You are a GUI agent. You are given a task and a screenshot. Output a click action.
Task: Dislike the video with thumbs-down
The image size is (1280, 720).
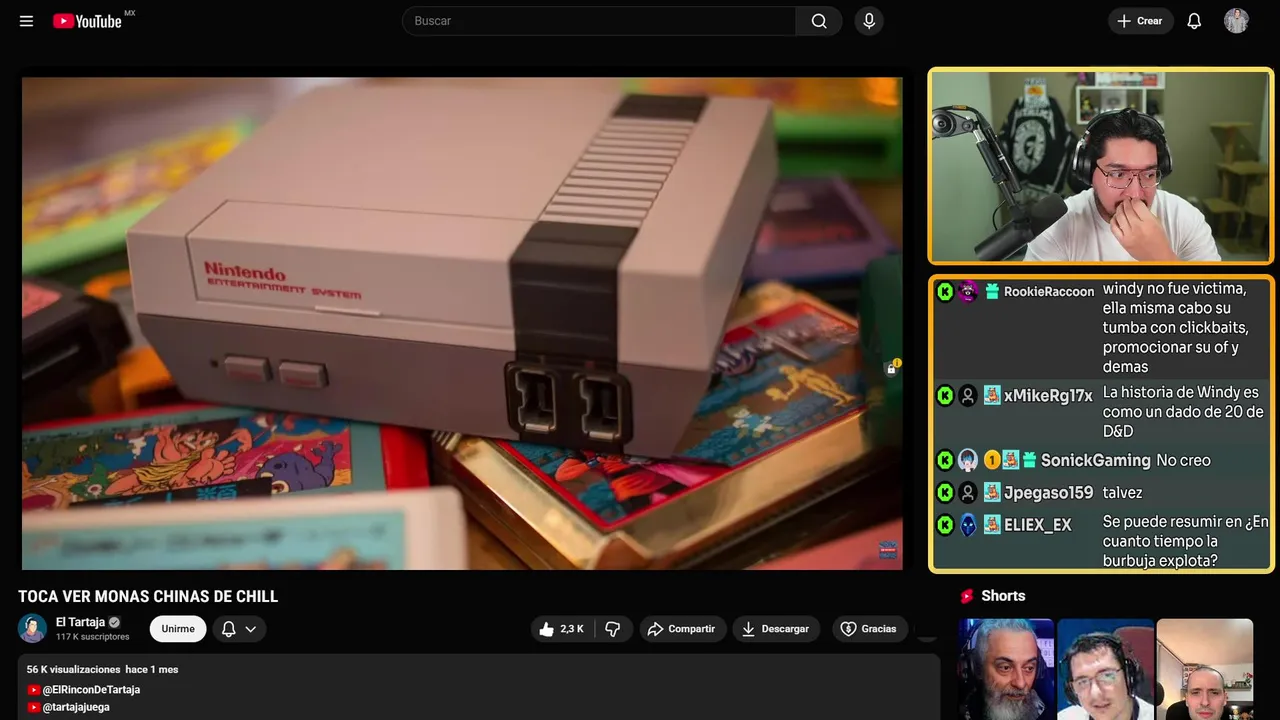click(x=613, y=629)
